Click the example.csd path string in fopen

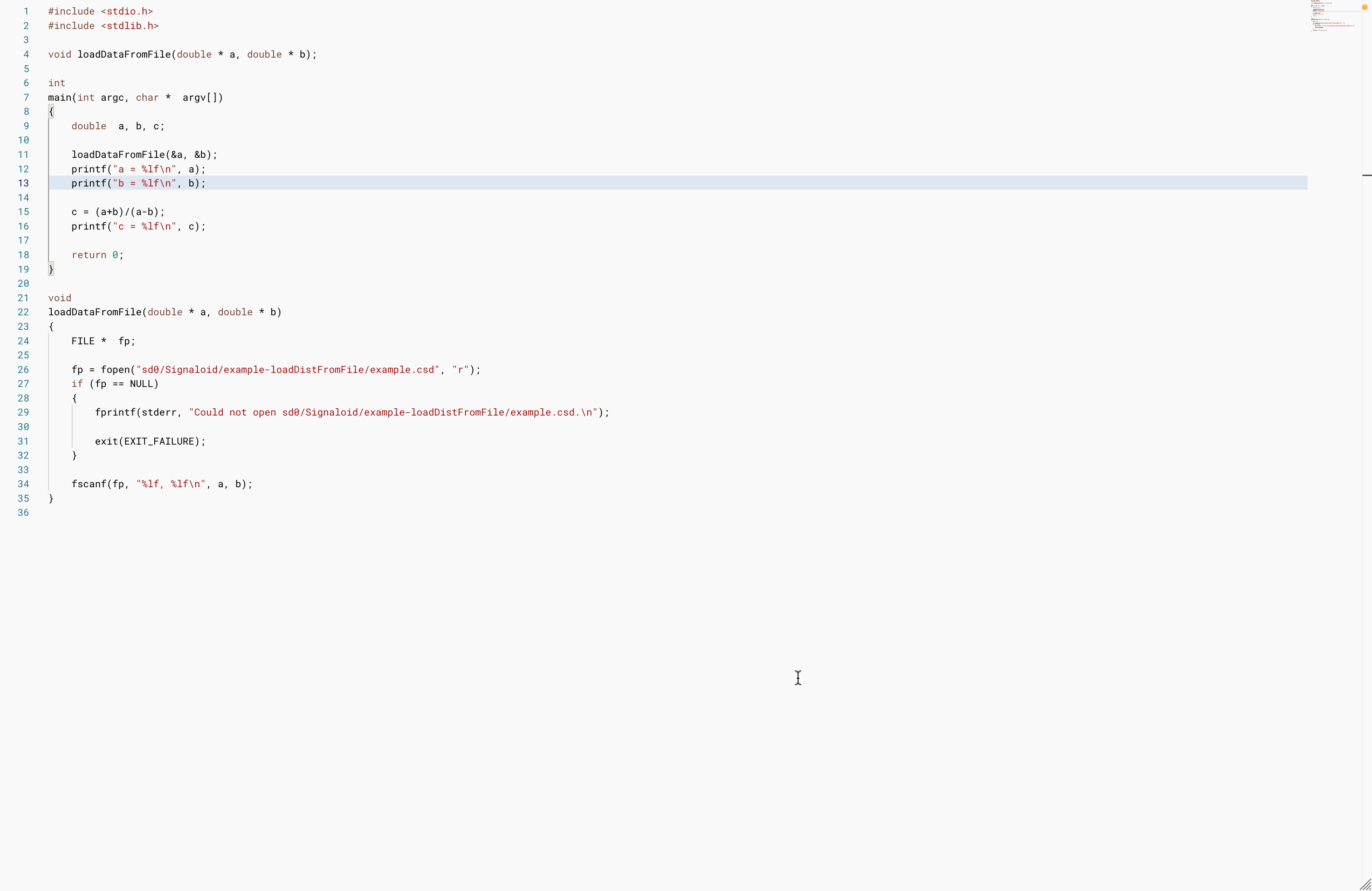[x=287, y=369]
